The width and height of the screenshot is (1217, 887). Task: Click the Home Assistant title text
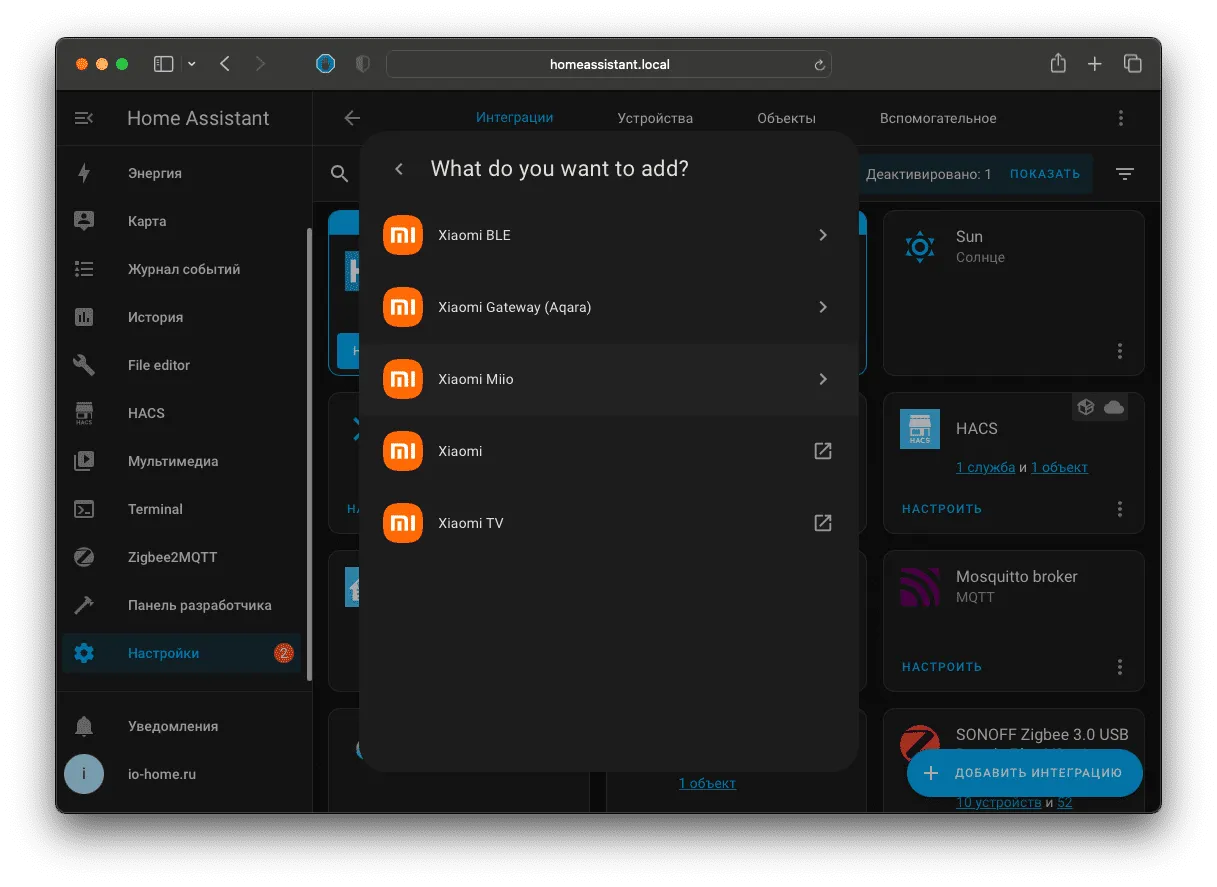pos(198,118)
